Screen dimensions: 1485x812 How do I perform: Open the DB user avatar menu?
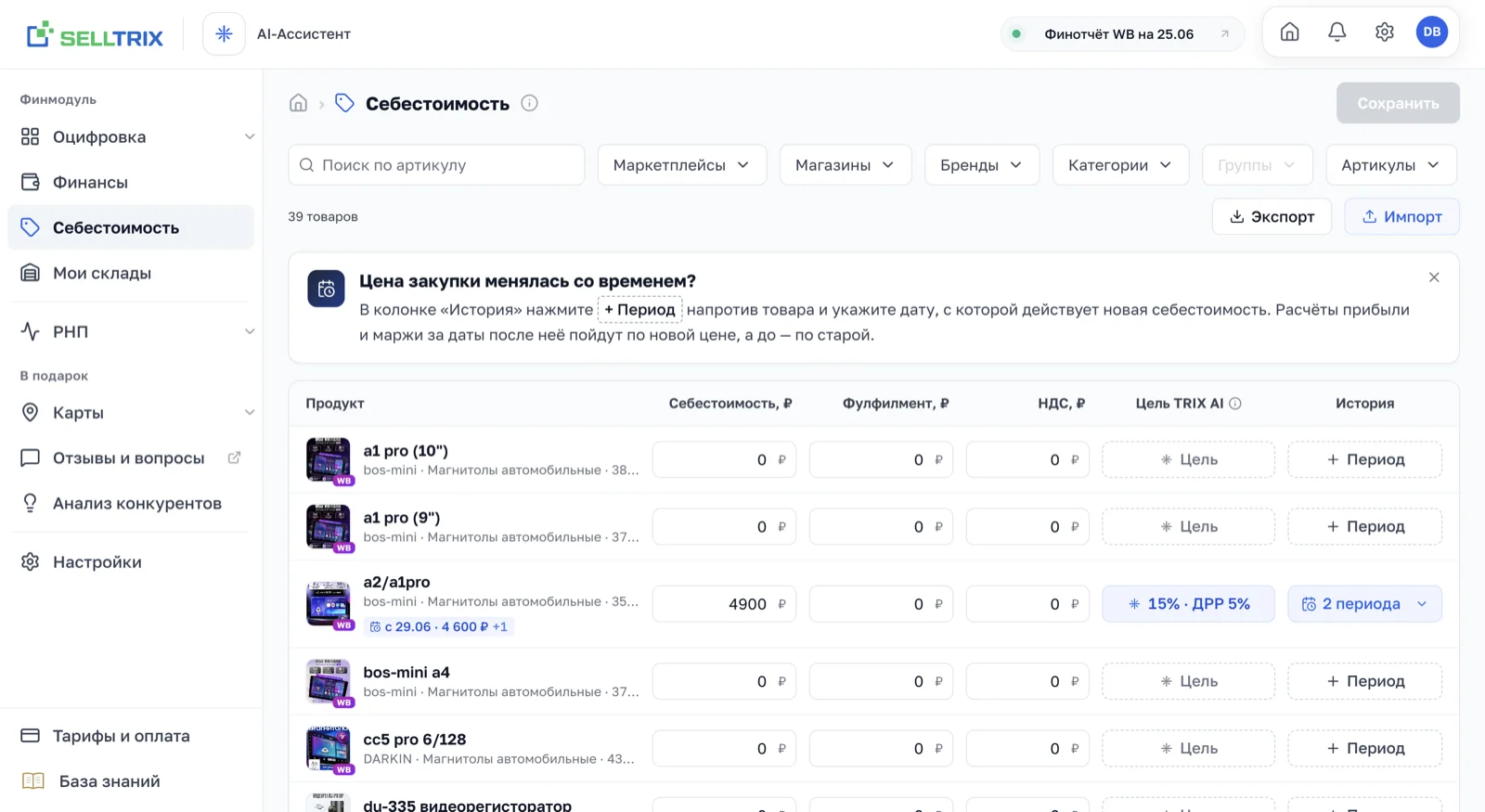[x=1432, y=32]
